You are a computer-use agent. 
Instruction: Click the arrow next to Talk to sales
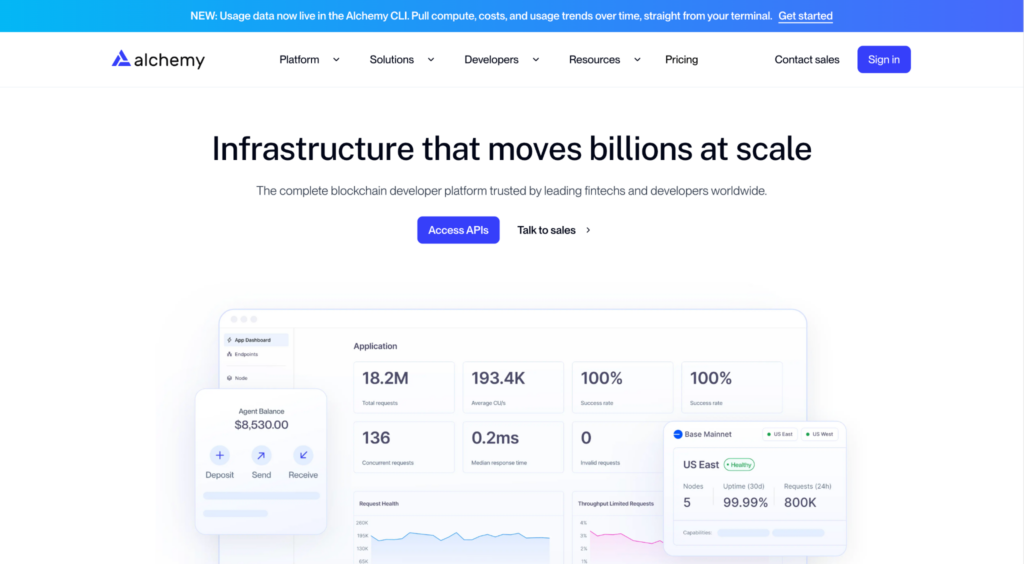click(x=588, y=230)
